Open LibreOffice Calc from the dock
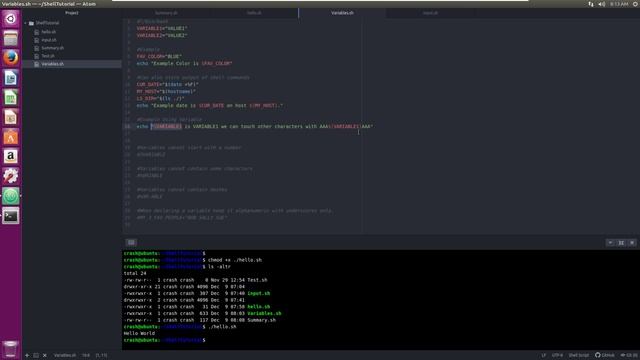The image size is (640, 360). point(11,98)
